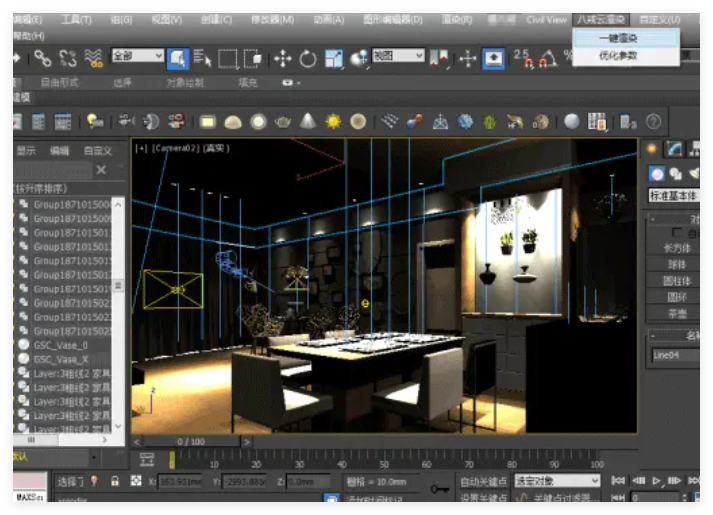Activate the Select and Move tool

pos(282,59)
